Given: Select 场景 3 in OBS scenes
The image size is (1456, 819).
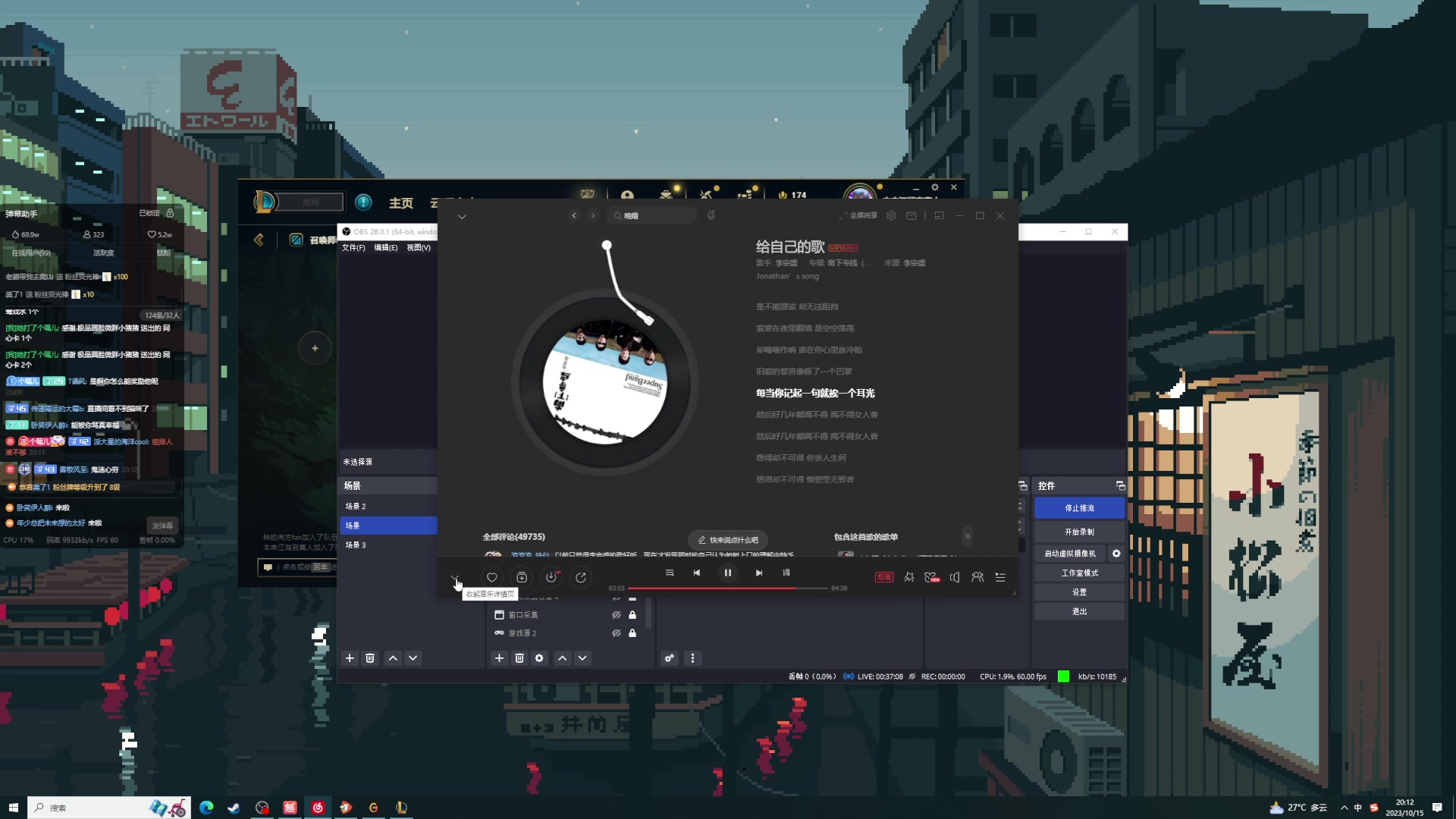Looking at the screenshot, I should [388, 544].
